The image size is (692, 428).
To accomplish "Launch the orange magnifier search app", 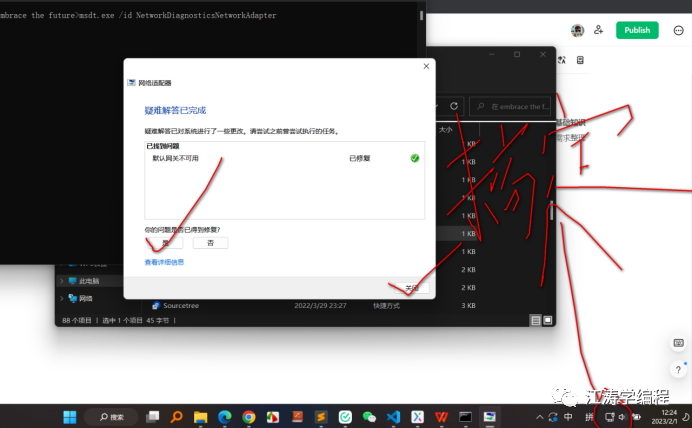I will 177,417.
